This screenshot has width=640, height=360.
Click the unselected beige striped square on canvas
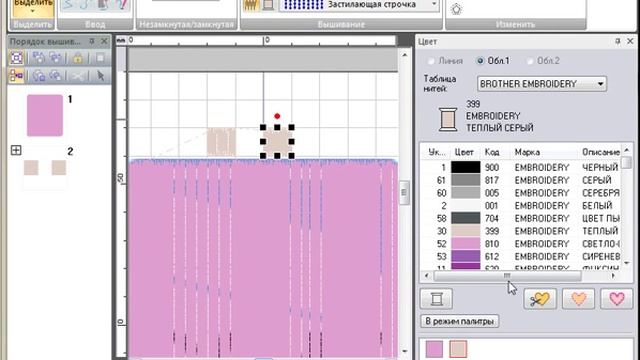tap(221, 142)
